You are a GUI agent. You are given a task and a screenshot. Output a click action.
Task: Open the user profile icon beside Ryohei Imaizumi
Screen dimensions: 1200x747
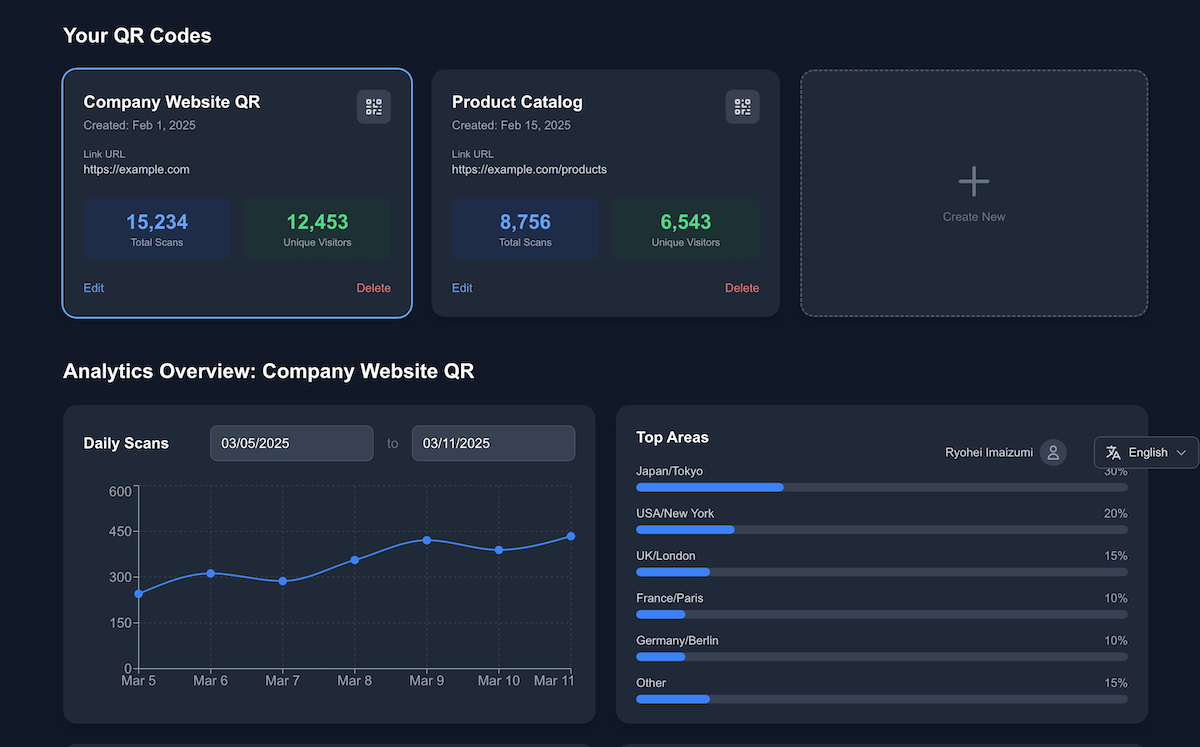(x=1052, y=452)
